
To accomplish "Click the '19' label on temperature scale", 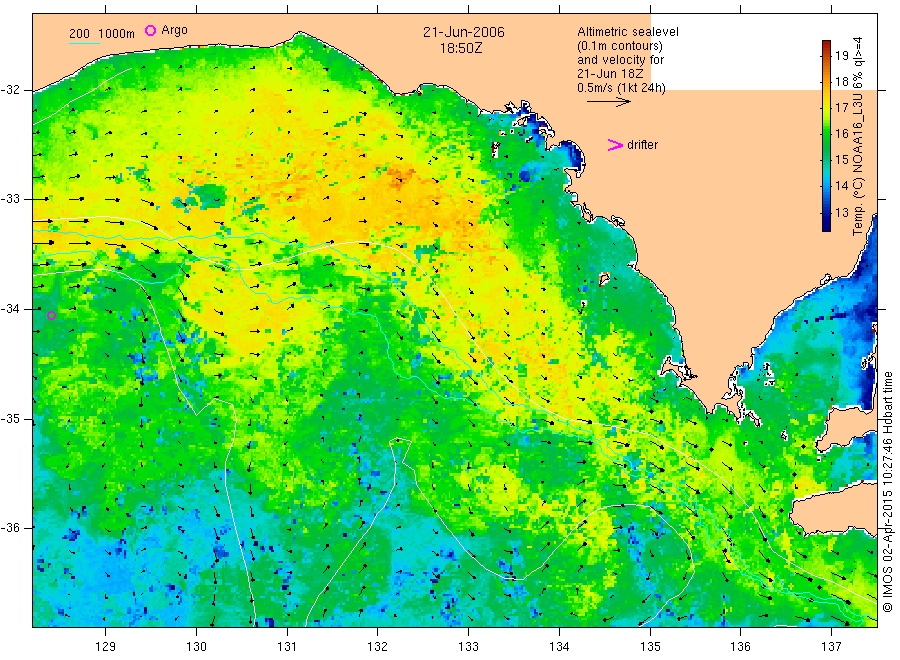I will 841,55.
